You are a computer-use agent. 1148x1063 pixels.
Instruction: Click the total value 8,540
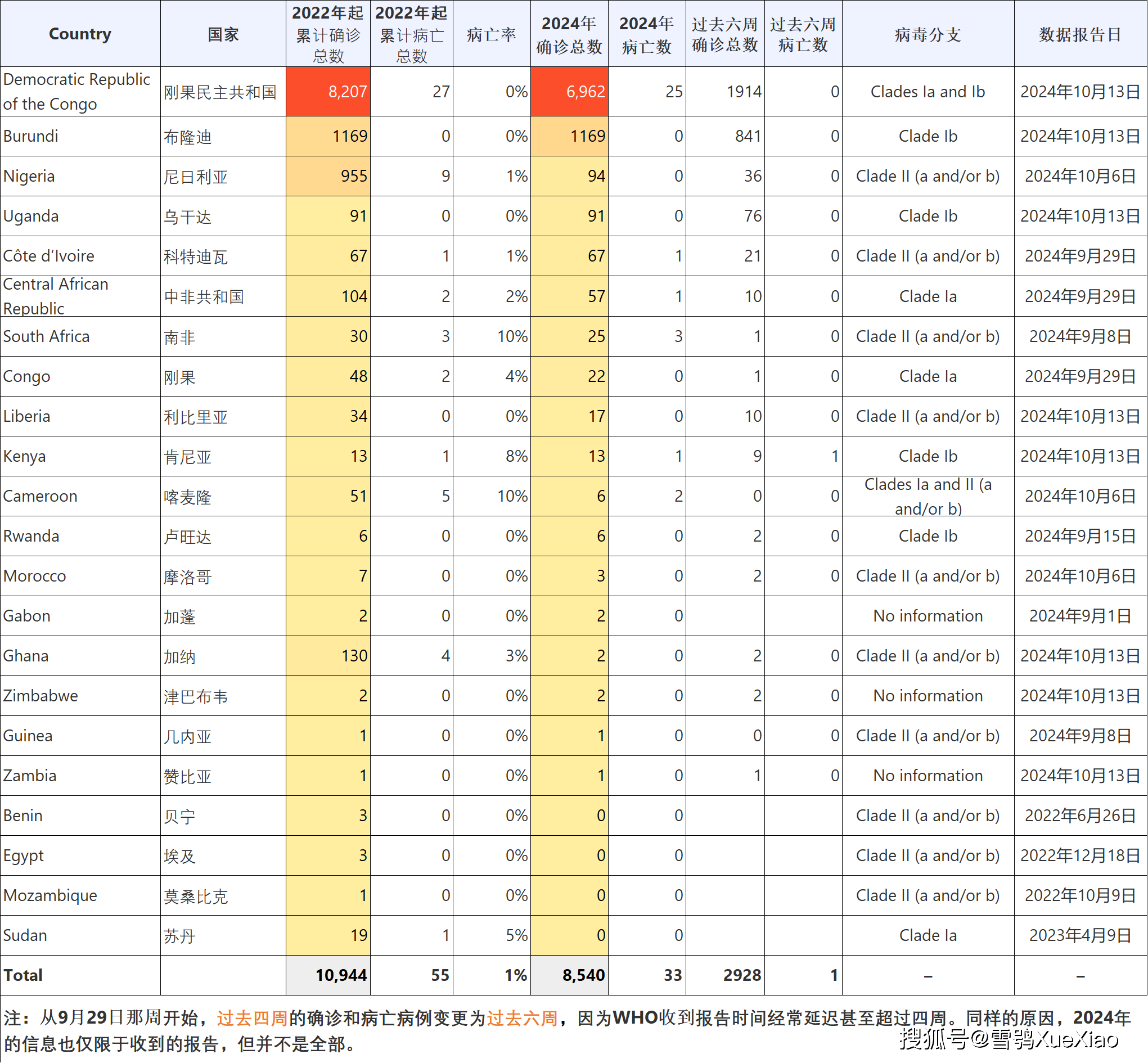569,976
